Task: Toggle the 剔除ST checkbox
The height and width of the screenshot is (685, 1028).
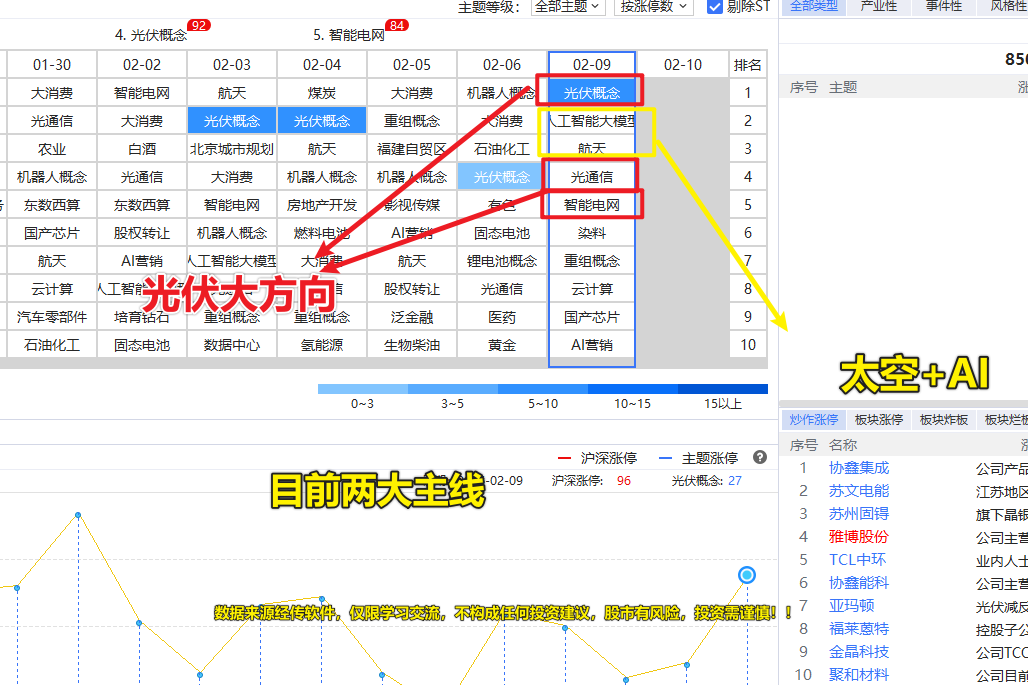Action: point(715,7)
